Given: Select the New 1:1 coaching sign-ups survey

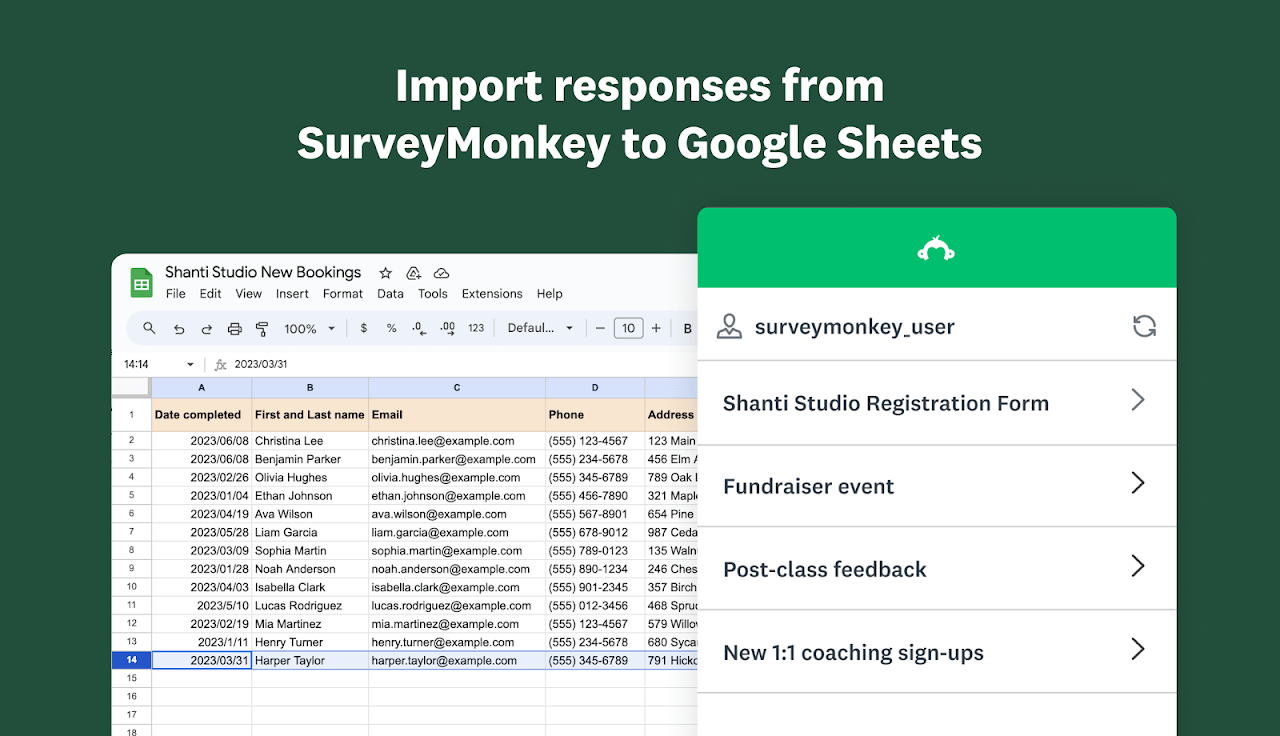Looking at the screenshot, I should tap(936, 652).
